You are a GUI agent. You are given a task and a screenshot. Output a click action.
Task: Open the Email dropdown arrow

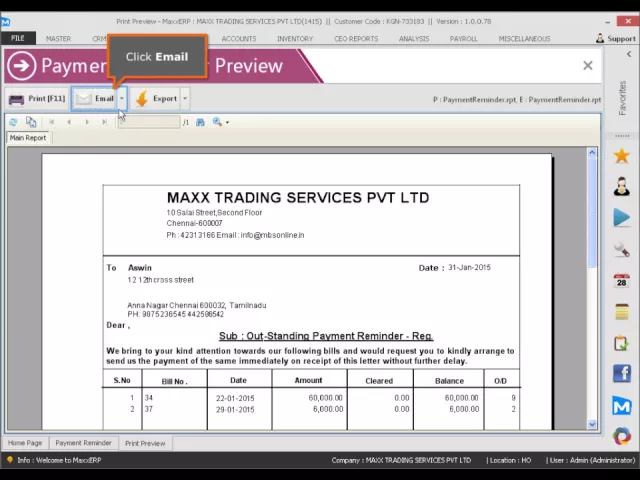(x=122, y=99)
